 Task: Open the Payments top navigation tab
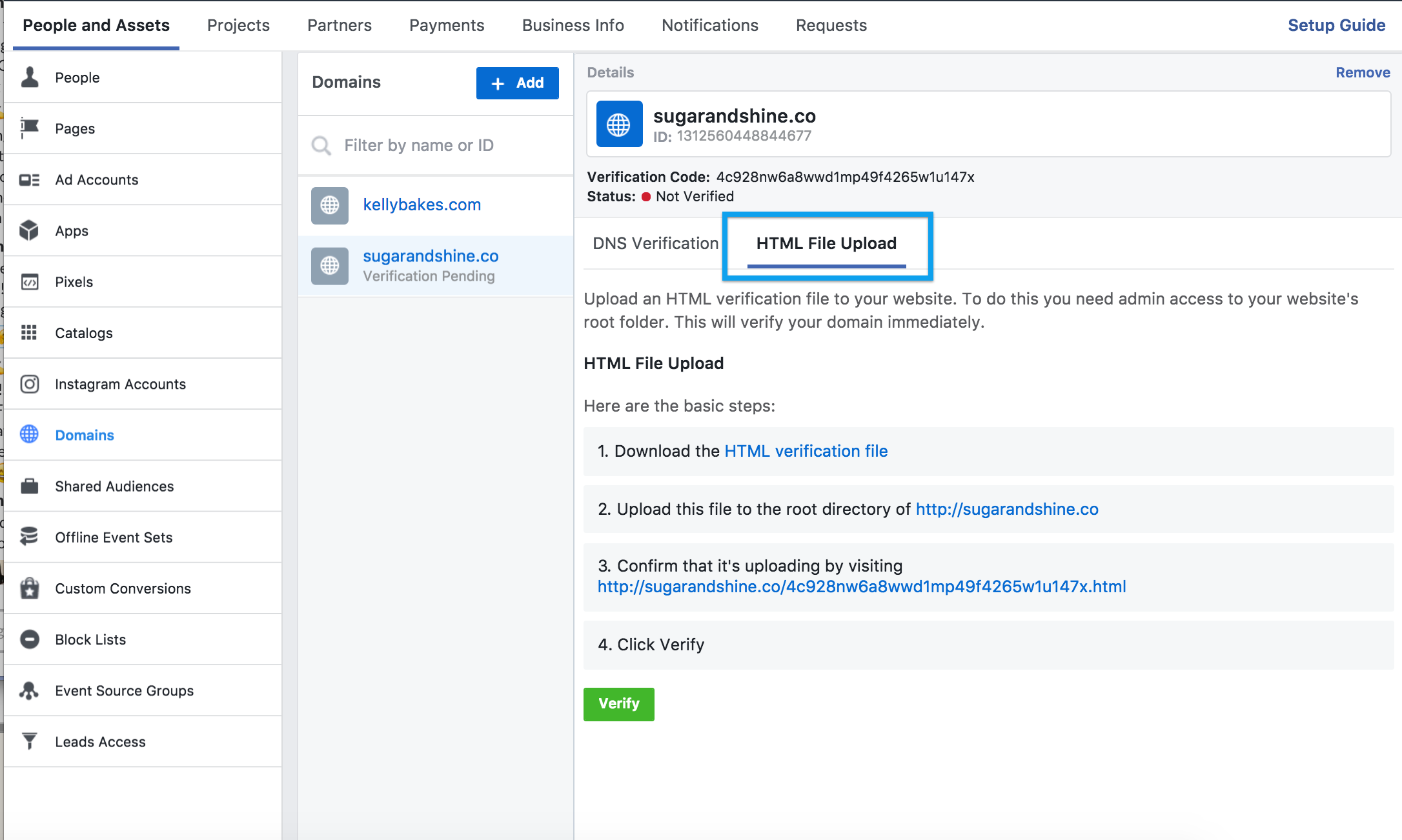click(447, 25)
